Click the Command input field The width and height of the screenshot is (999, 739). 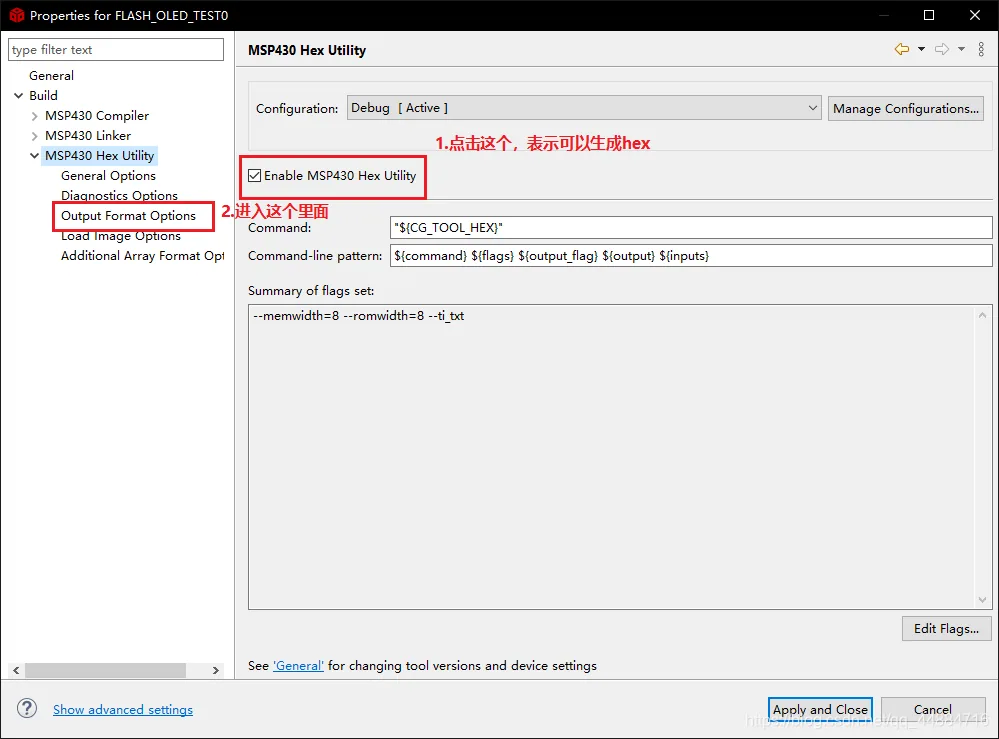[691, 227]
